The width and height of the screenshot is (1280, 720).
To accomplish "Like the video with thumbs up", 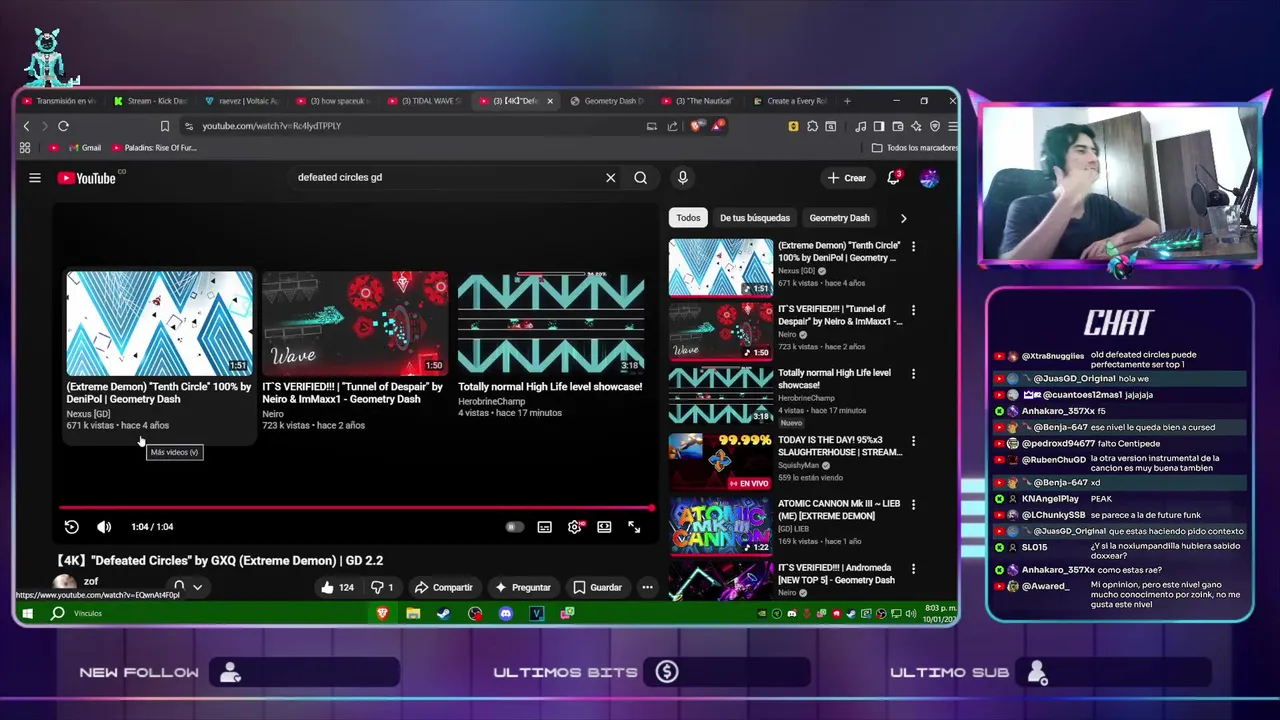I will point(337,587).
